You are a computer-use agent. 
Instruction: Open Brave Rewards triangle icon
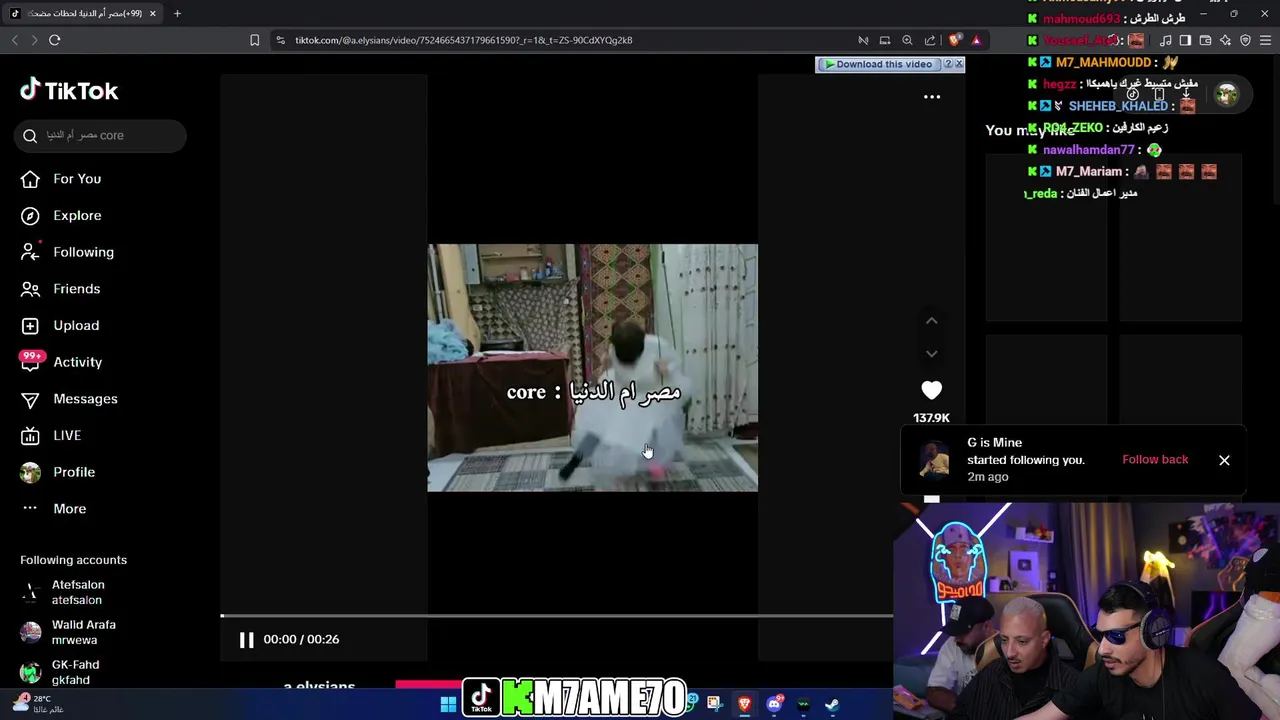[976, 40]
